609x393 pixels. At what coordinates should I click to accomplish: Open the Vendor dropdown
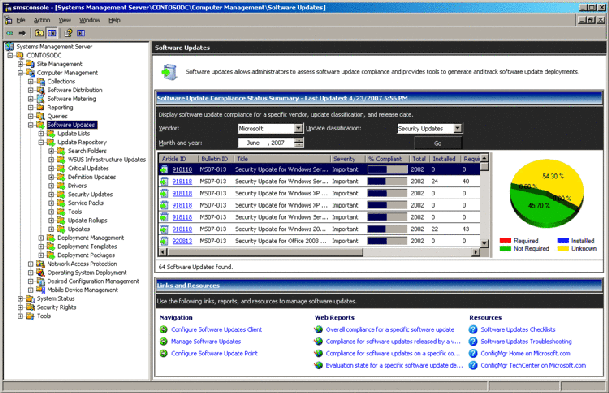[x=298, y=128]
